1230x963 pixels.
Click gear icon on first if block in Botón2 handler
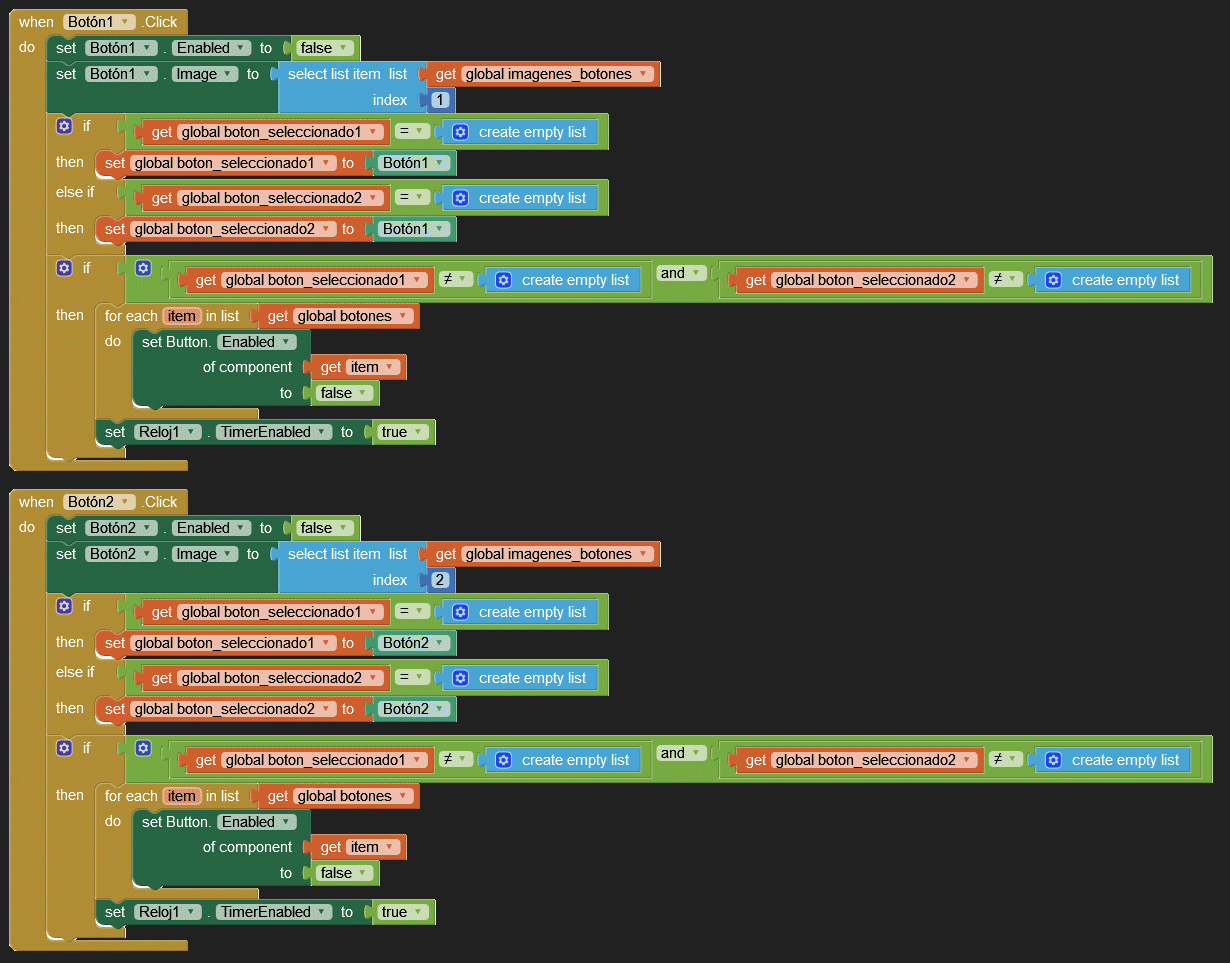[65, 606]
